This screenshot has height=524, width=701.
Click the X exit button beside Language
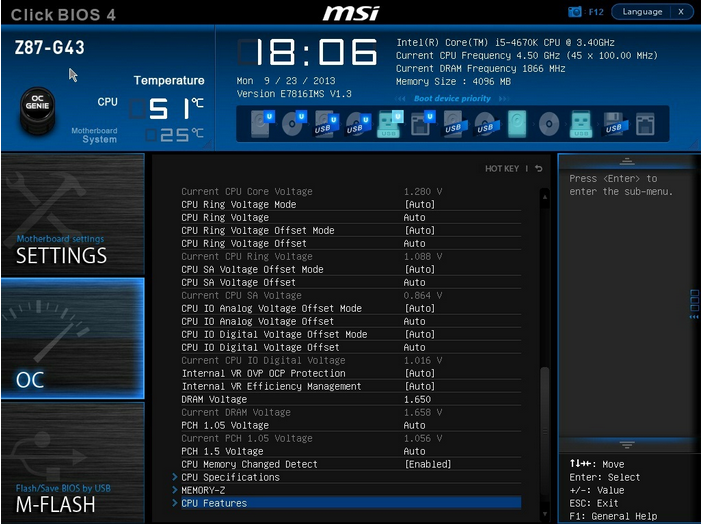pos(681,12)
